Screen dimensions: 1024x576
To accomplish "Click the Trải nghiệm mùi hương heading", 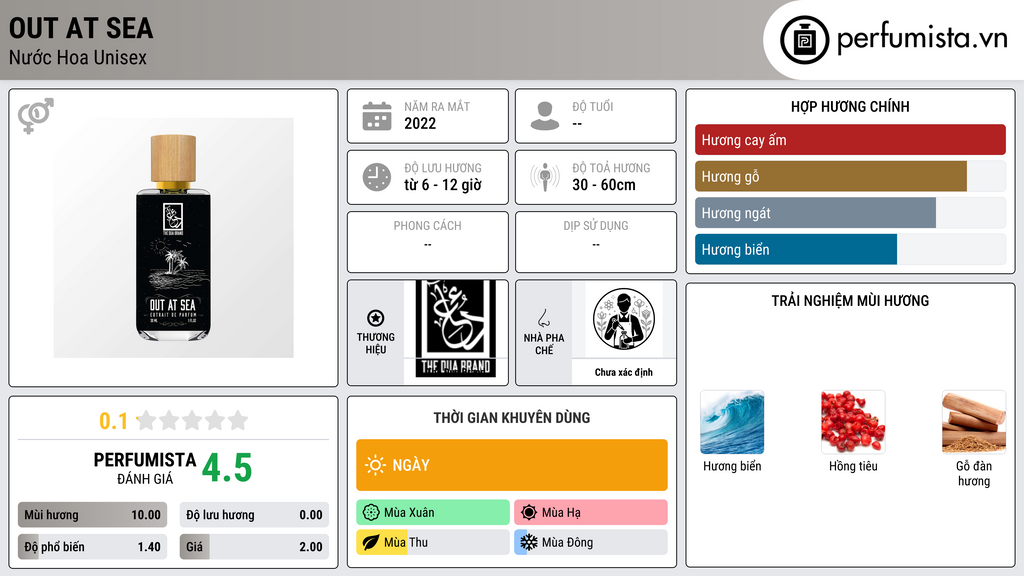I will click(850, 300).
